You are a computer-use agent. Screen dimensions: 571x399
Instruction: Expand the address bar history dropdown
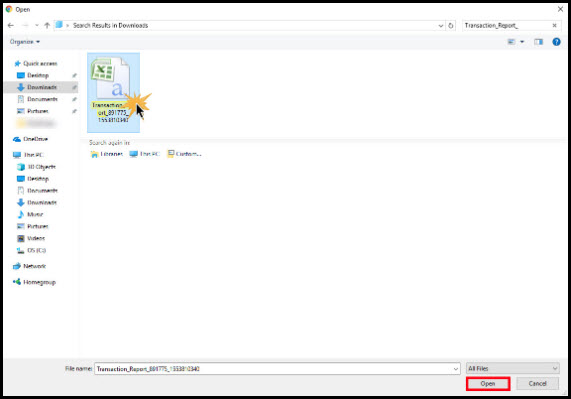coord(441,25)
